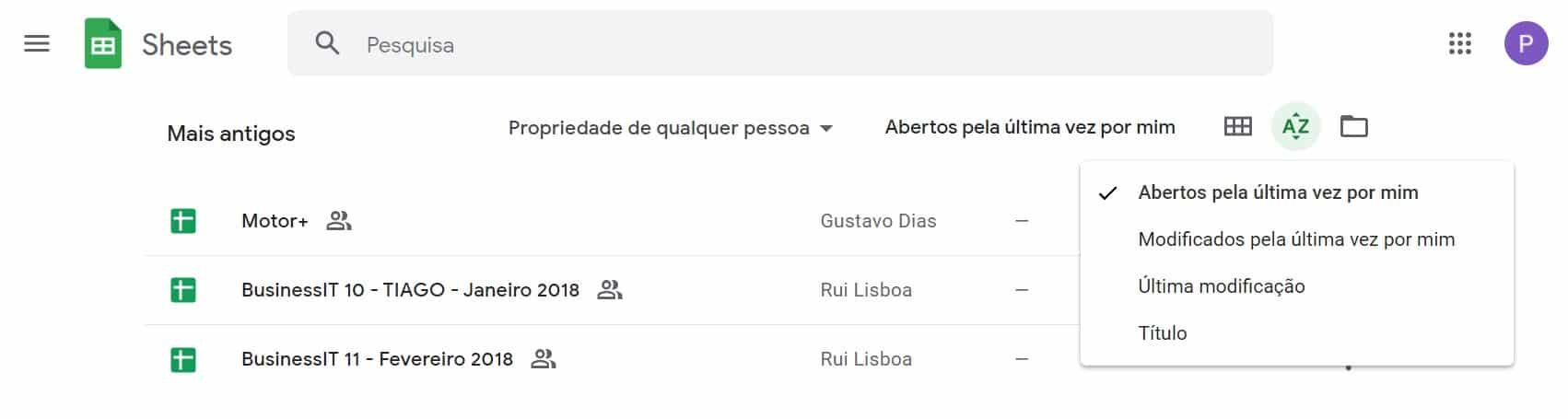The height and width of the screenshot is (419, 1568).
Task: Toggle the AZ sort options button
Action: (1296, 126)
